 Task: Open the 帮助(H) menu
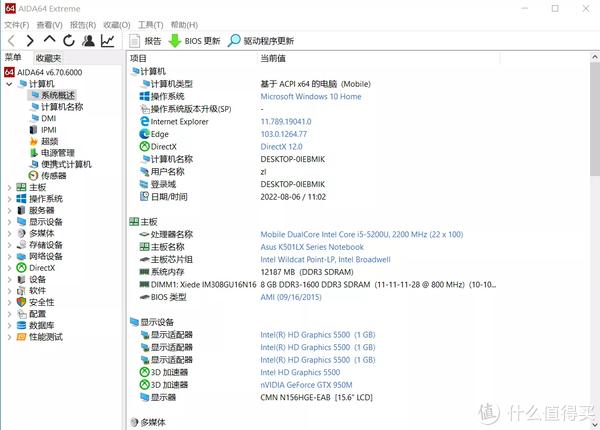(184, 25)
